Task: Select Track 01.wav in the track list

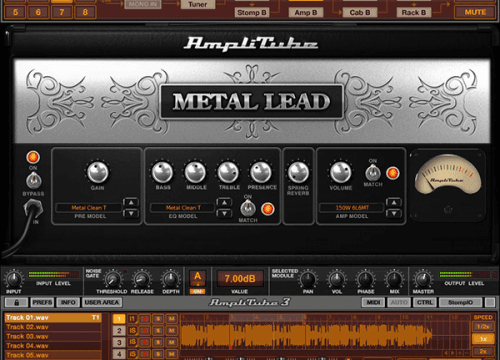Action: 53,318
